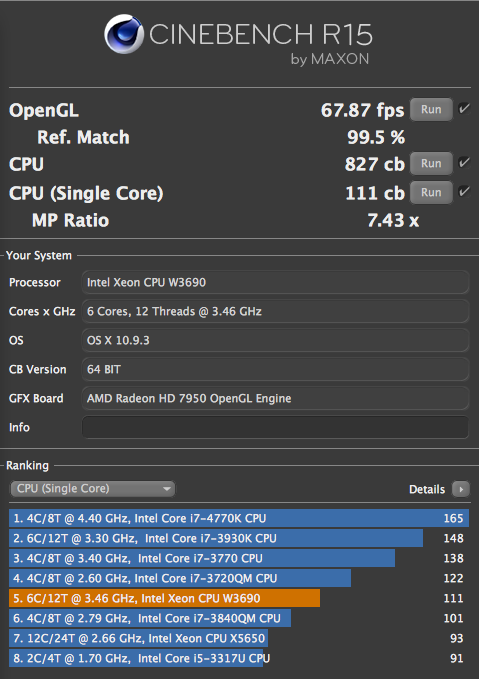The width and height of the screenshot is (479, 679).
Task: Click the OS field OS X 10.9.3
Action: 275,340
